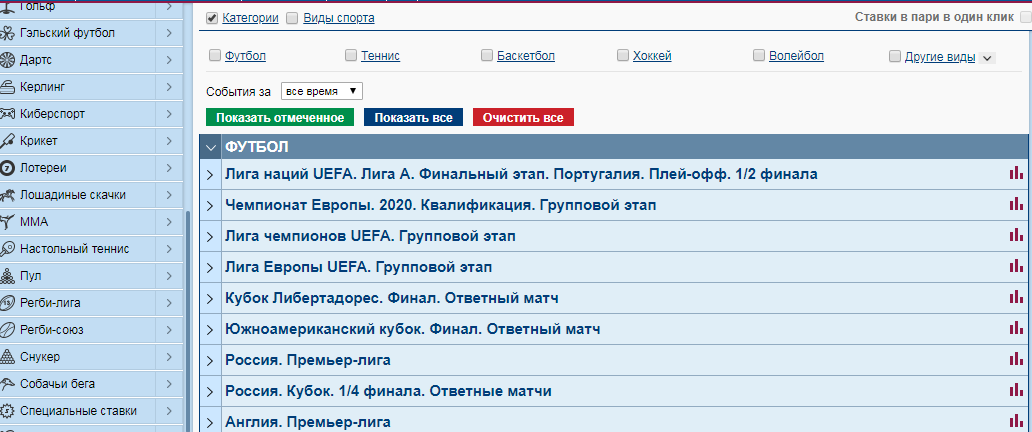Screen dimensions: 1032x432
Task: Tick the Футбол filter checkbox
Action: (x=215, y=55)
